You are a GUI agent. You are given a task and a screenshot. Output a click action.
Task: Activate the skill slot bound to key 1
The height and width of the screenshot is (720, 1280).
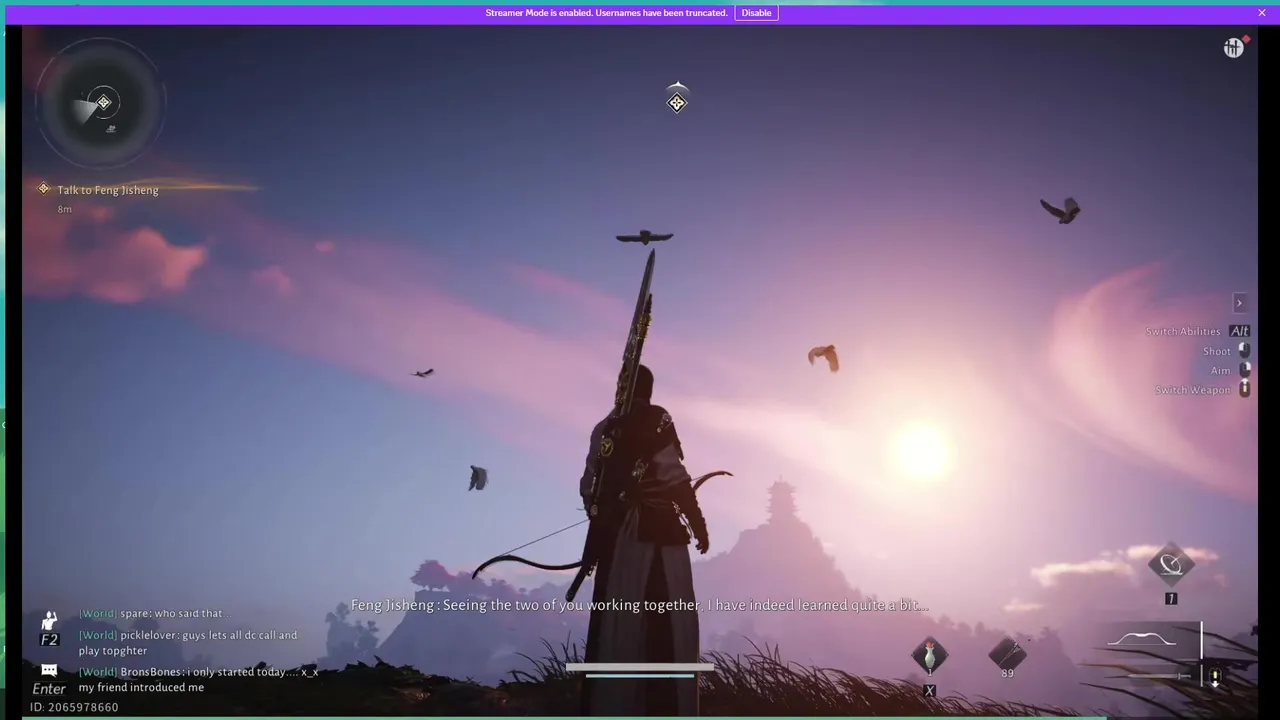point(1171,566)
